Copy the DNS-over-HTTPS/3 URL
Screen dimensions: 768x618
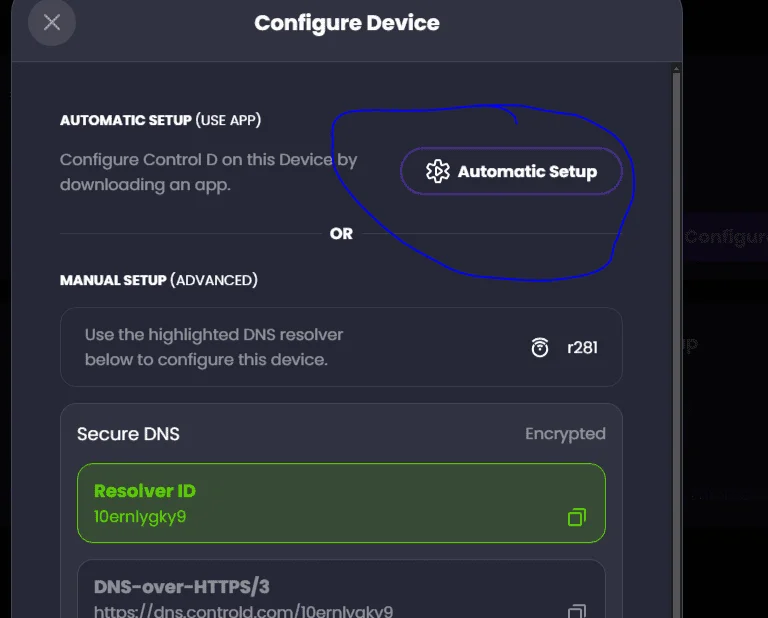[576, 611]
